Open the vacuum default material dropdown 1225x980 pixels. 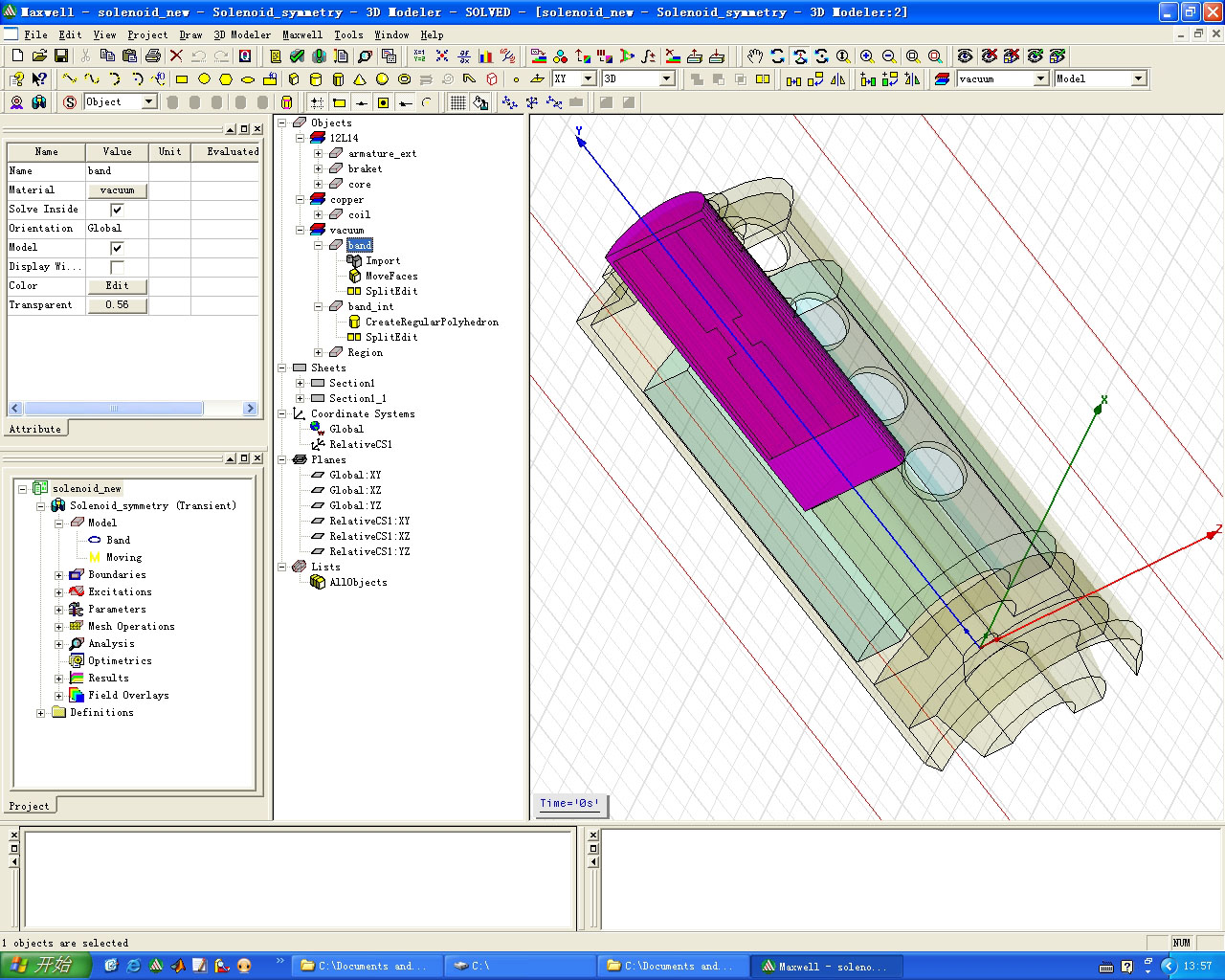(x=1041, y=78)
